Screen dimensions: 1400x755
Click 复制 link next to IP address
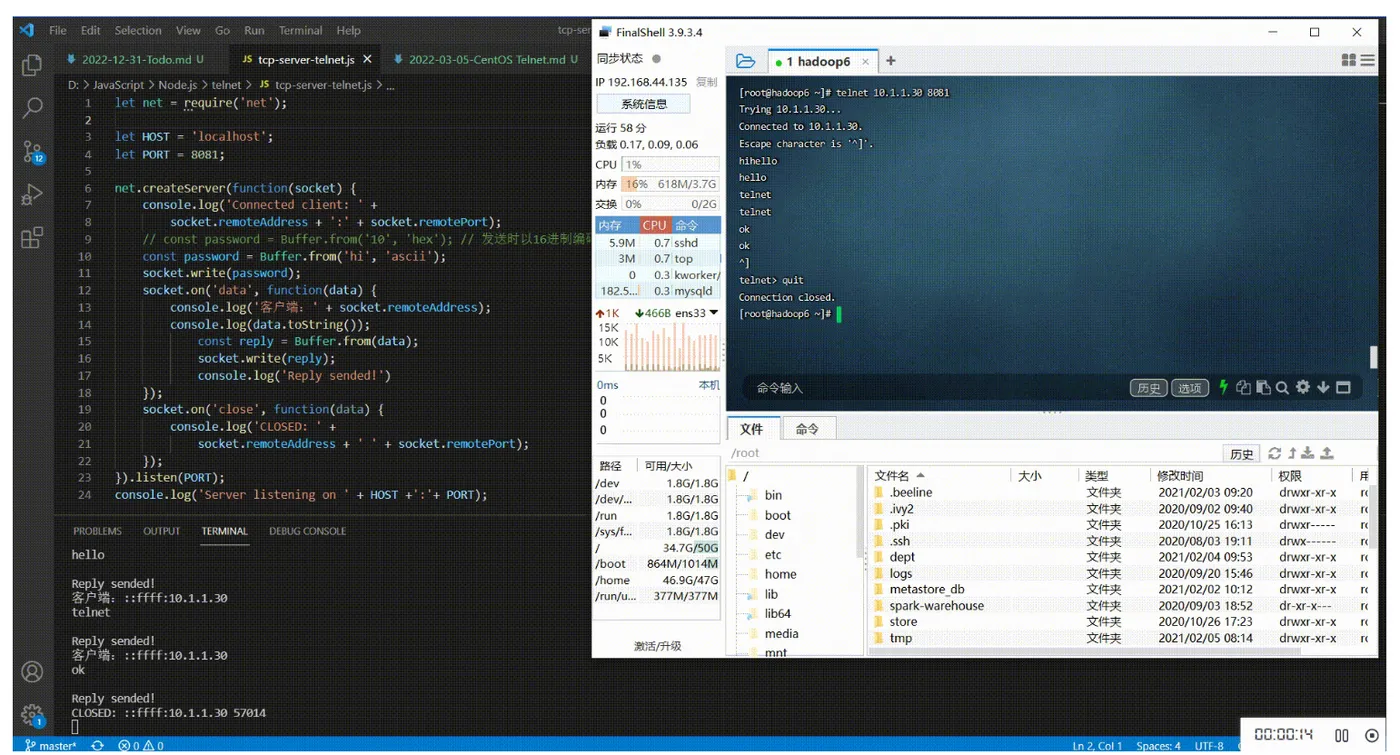pos(706,82)
